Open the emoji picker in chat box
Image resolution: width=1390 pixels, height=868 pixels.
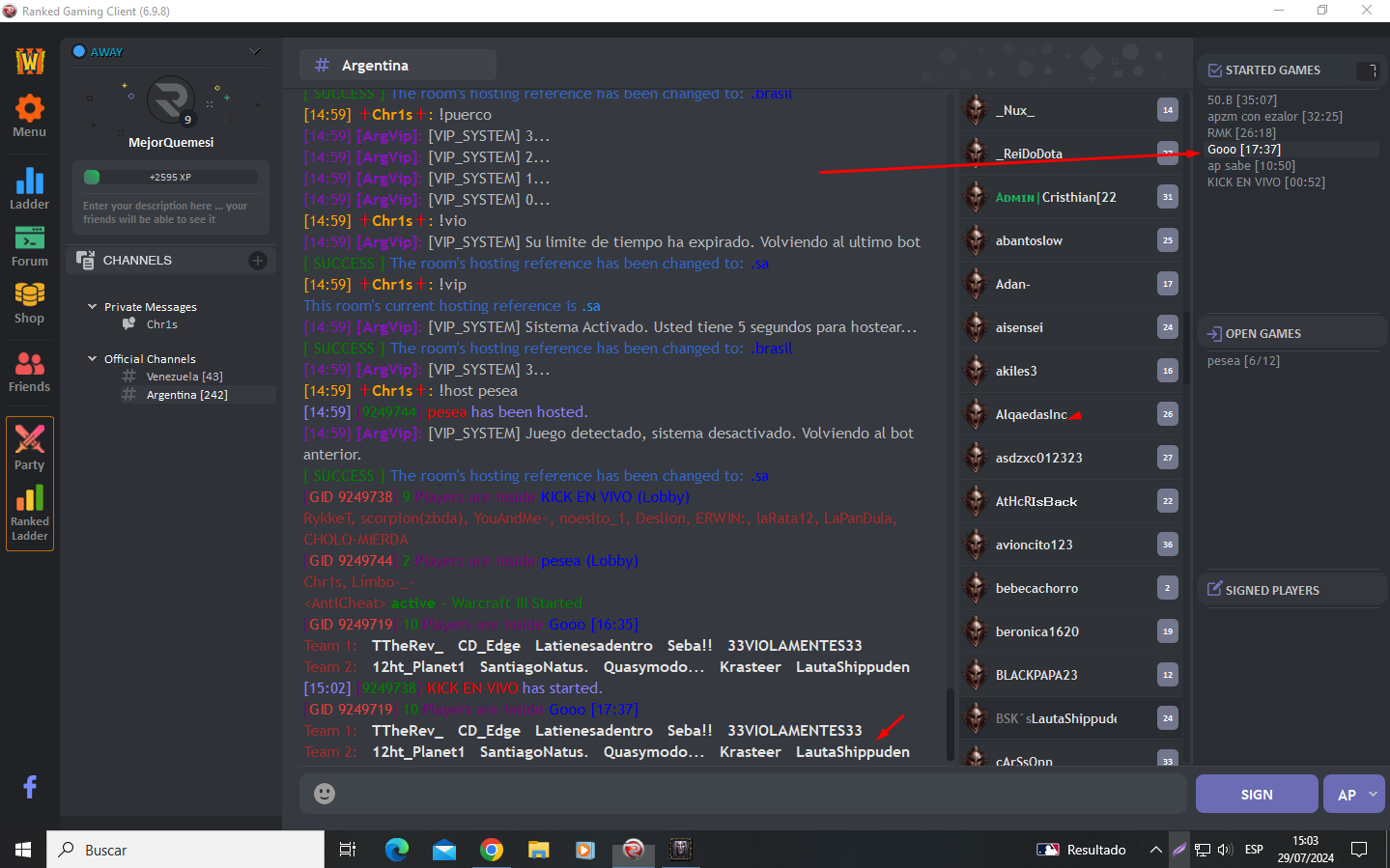pyautogui.click(x=325, y=793)
